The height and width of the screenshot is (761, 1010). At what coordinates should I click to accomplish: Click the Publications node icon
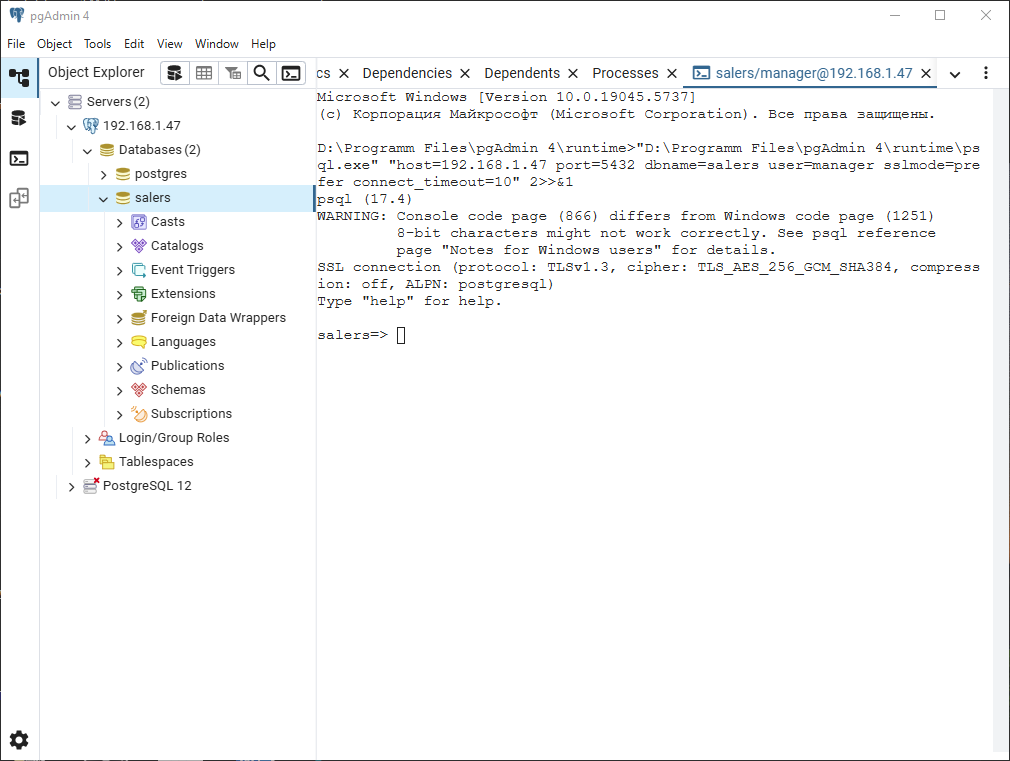[x=139, y=366]
